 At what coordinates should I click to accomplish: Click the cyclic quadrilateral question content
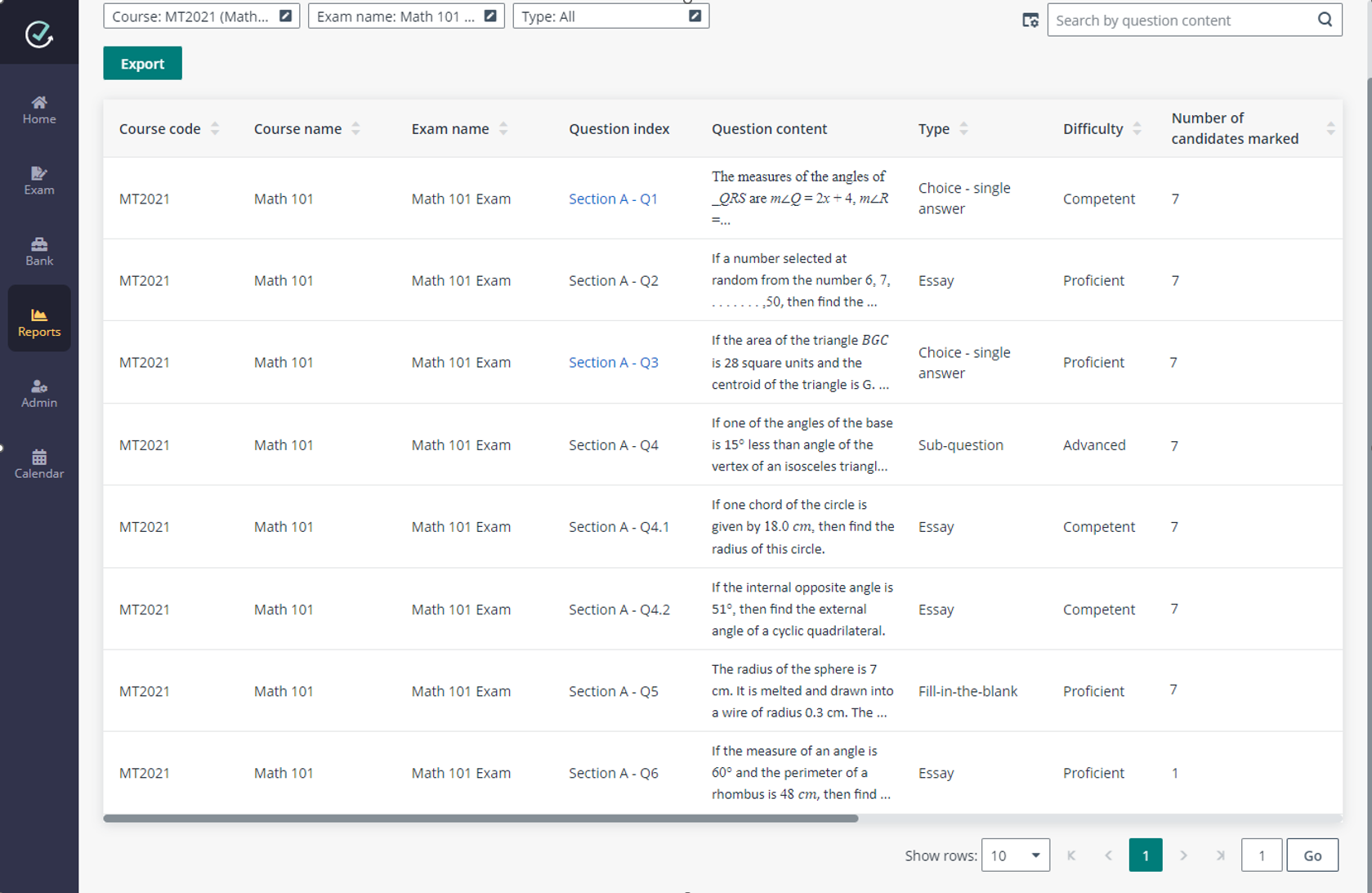click(802, 609)
